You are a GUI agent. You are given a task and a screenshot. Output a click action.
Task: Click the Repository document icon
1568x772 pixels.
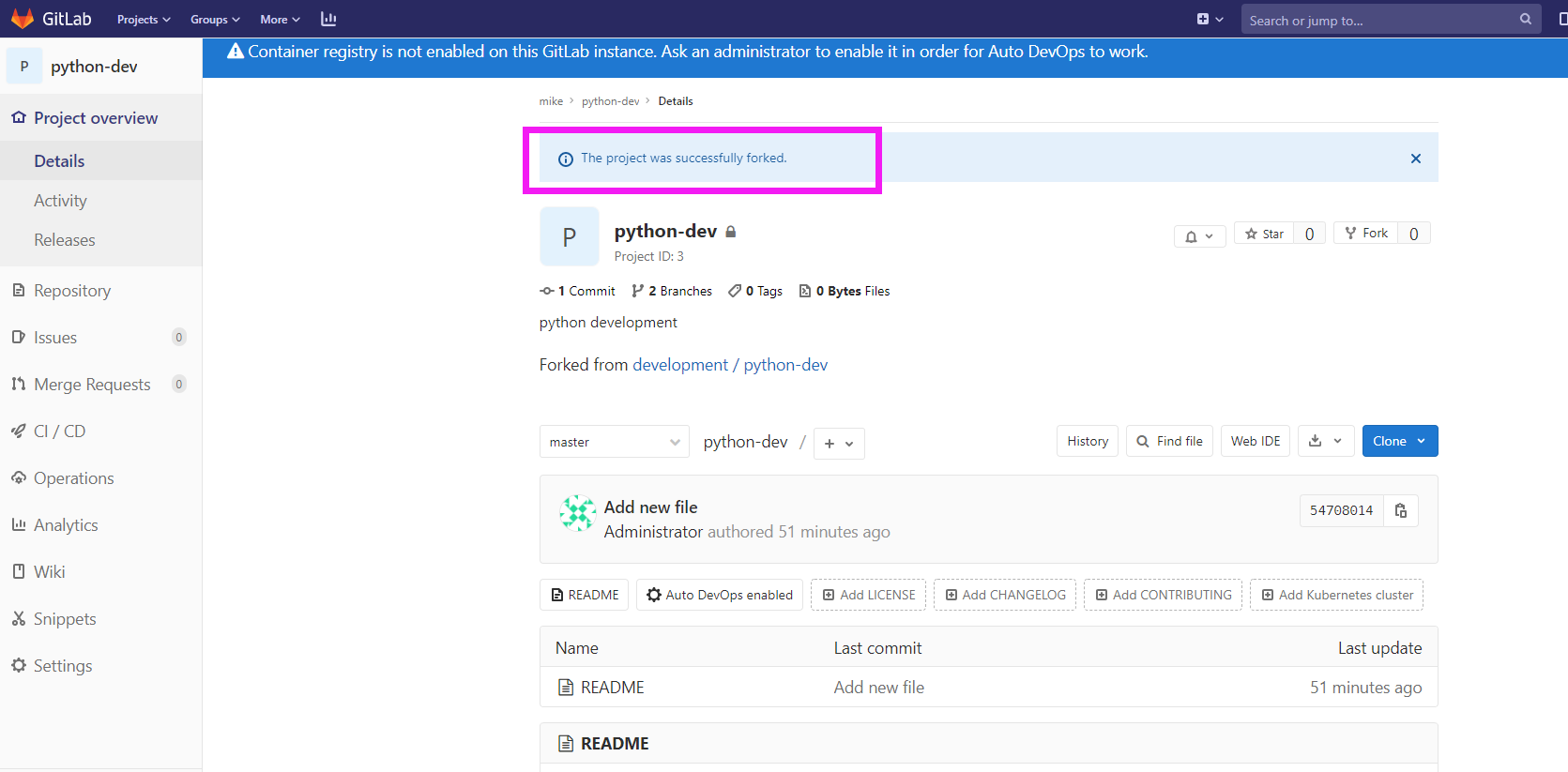point(19,290)
